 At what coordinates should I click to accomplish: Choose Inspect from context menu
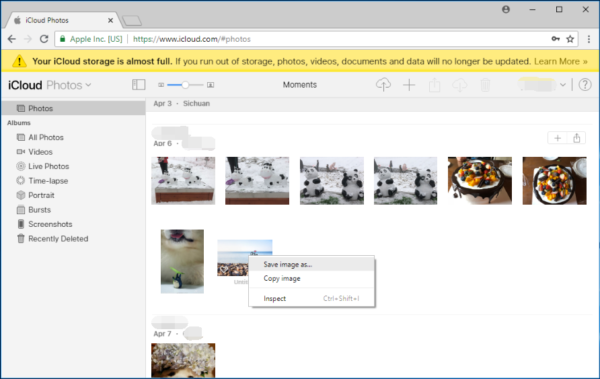311,299
